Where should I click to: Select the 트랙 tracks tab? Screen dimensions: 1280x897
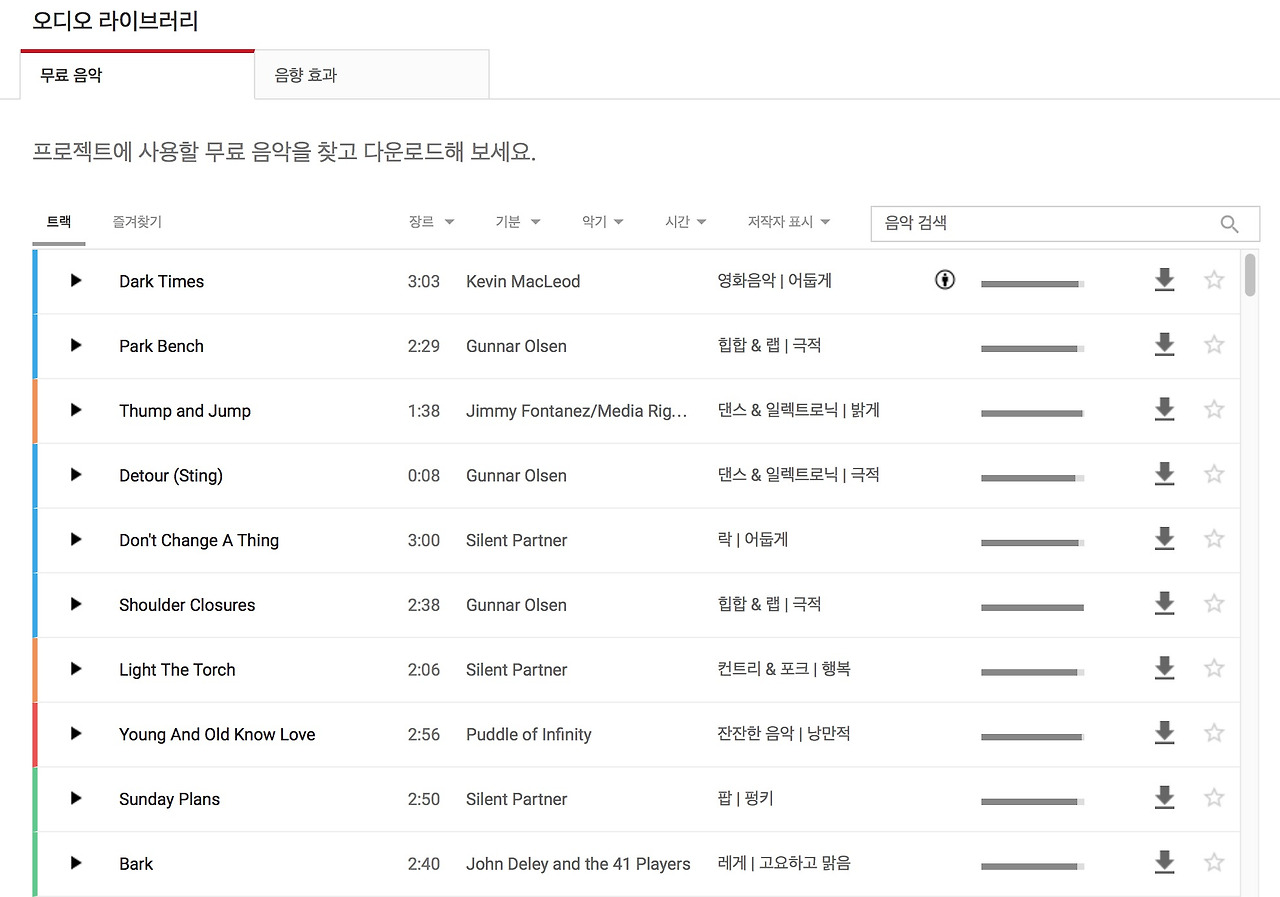59,222
